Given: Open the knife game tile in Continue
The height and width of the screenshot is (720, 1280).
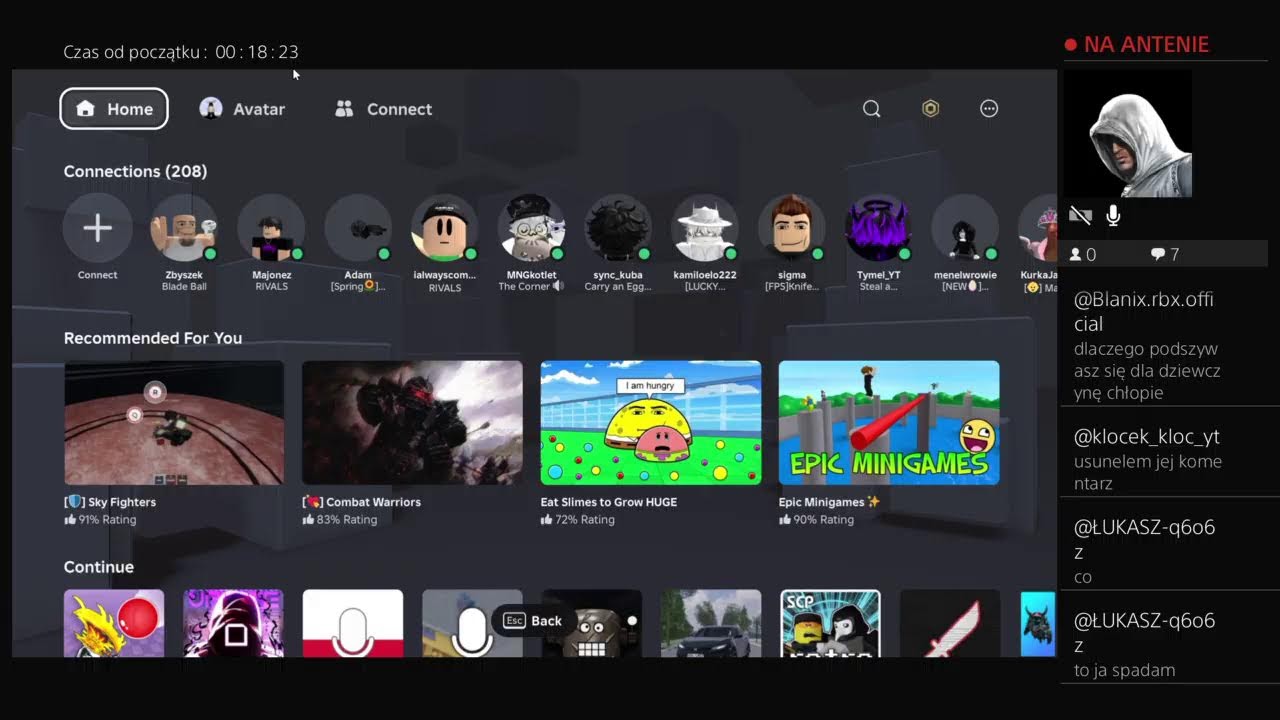Looking at the screenshot, I should tap(950, 623).
